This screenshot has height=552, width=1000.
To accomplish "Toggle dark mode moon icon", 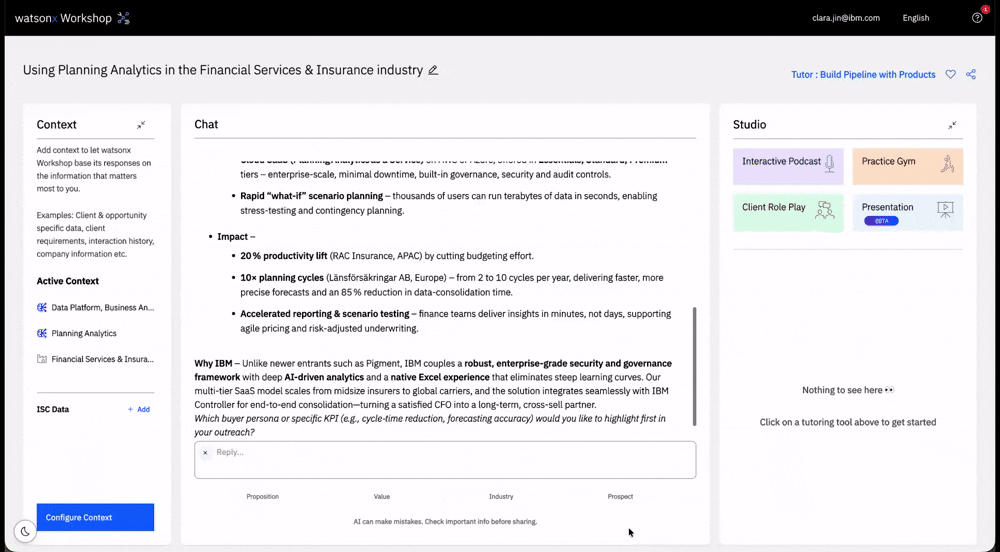I will pos(25,531).
